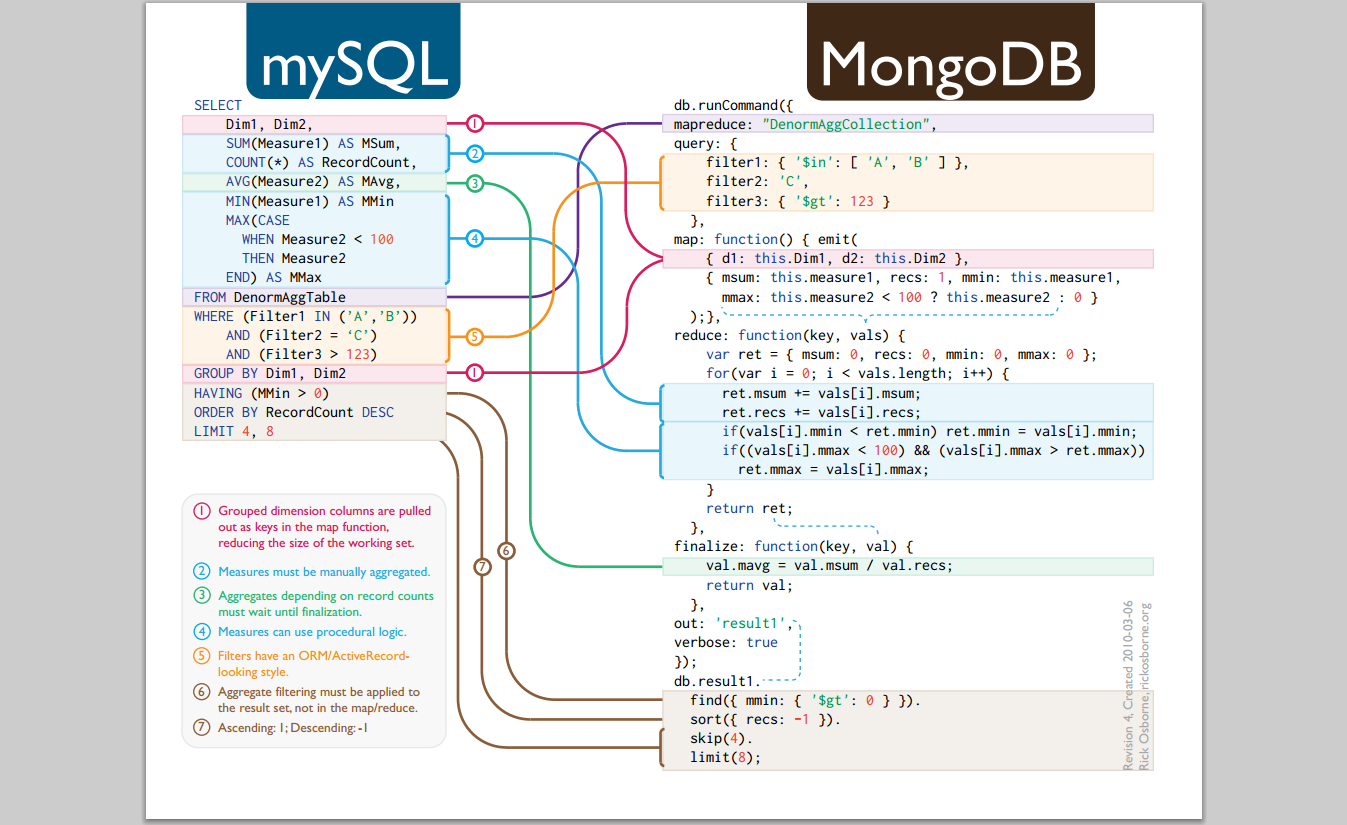Click the 'find({ mmin: { $gt: 0 } })' line
1347x825 pixels.
(804, 701)
